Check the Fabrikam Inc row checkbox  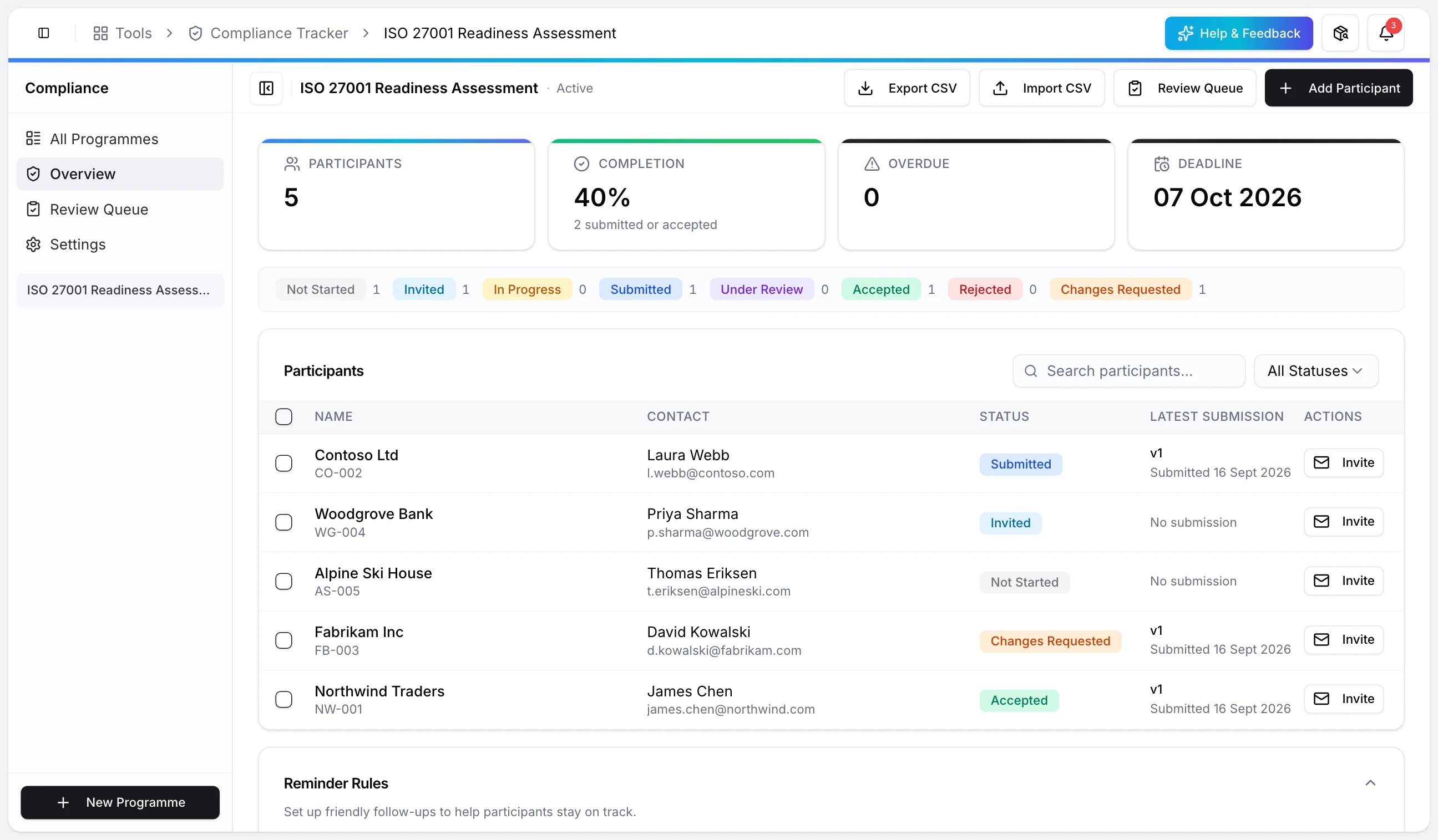283,640
